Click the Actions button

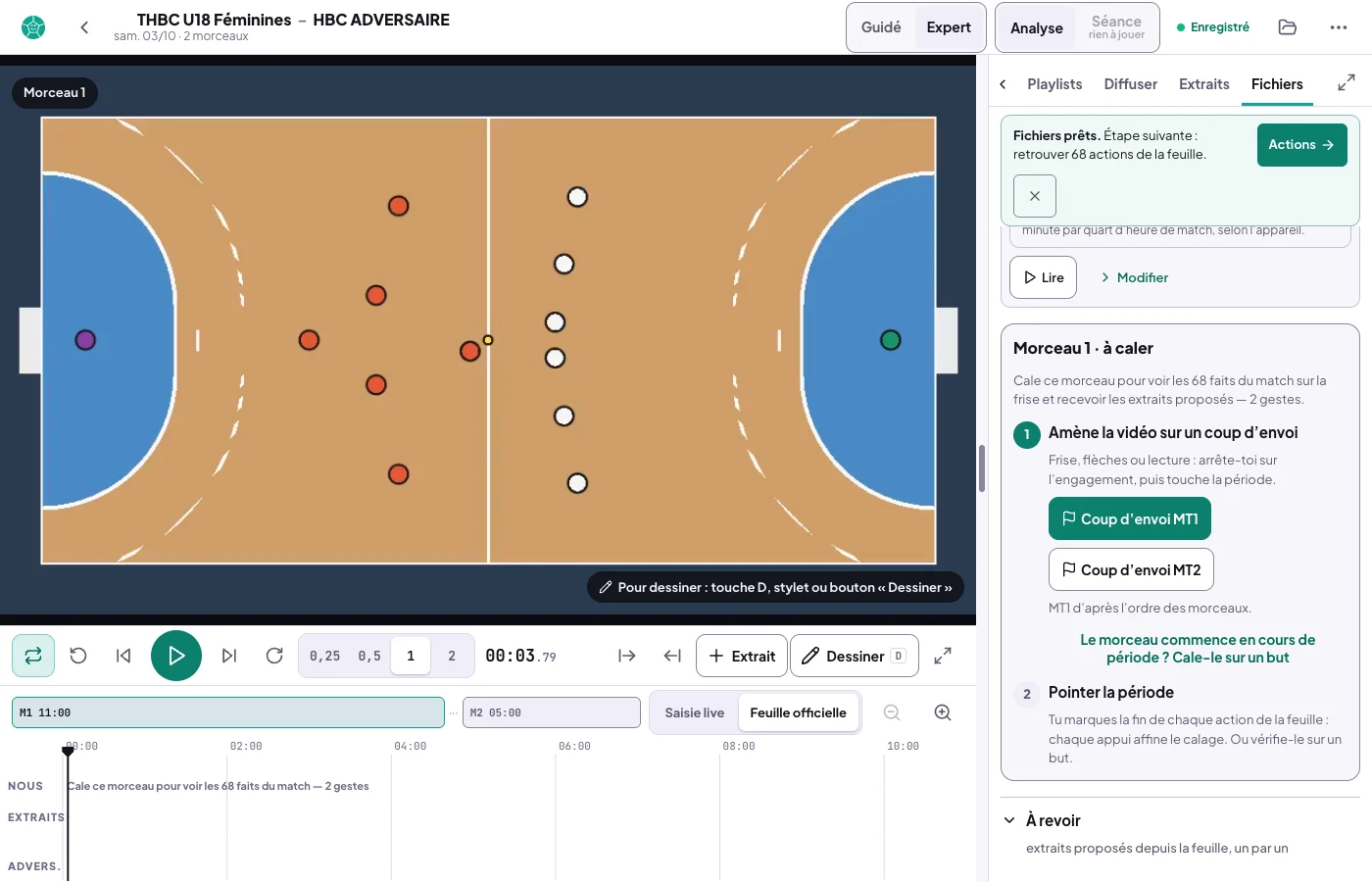pyautogui.click(x=1302, y=145)
